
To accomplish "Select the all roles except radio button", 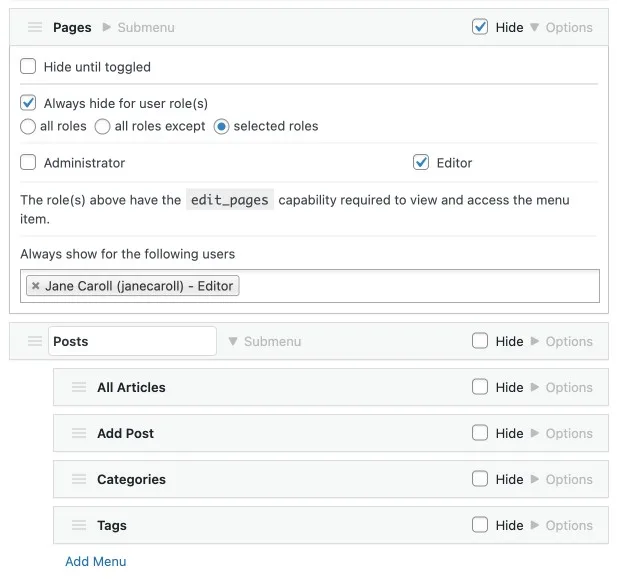I will (102, 127).
